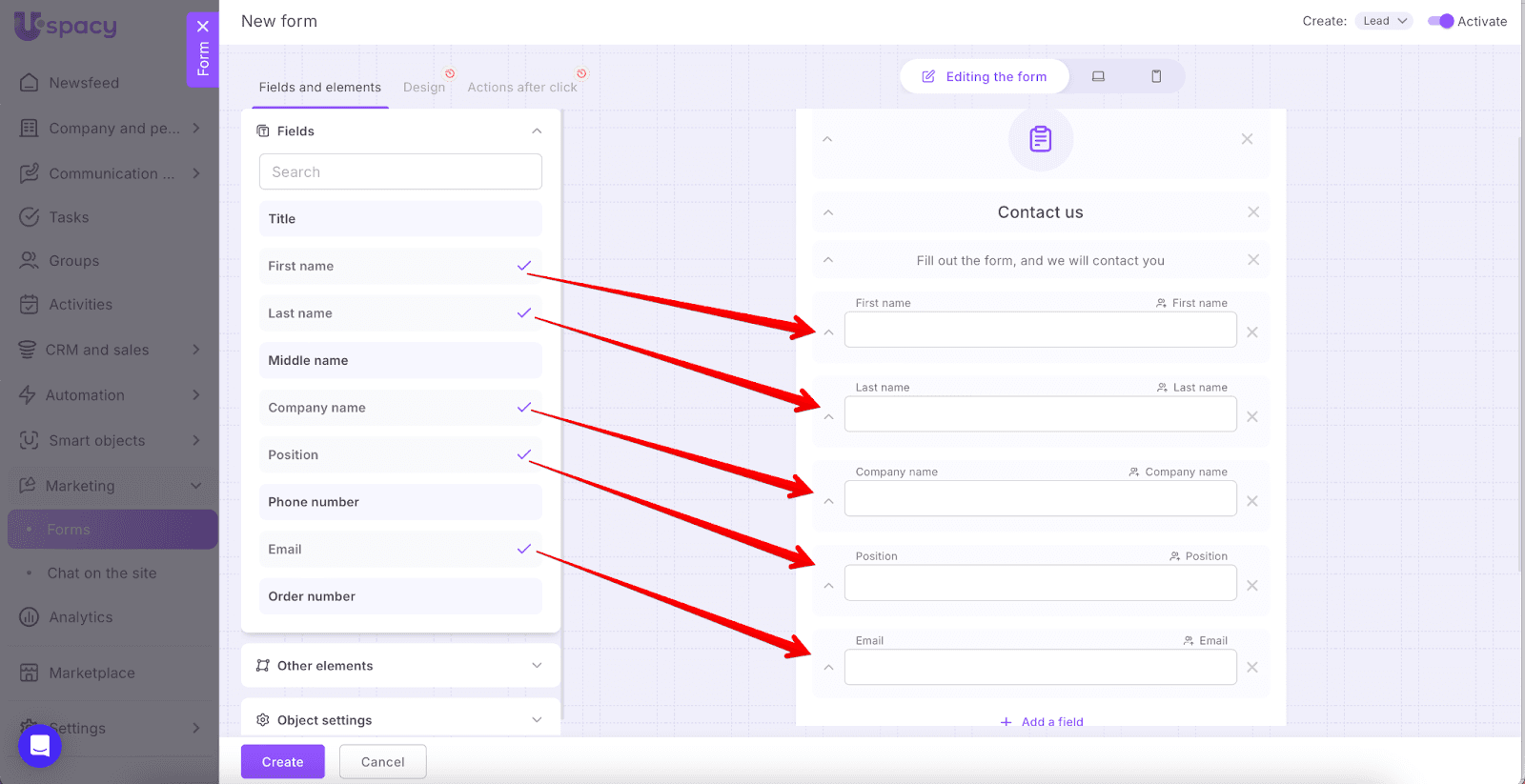Close the Form panel with X
The image size is (1525, 784).
[203, 27]
